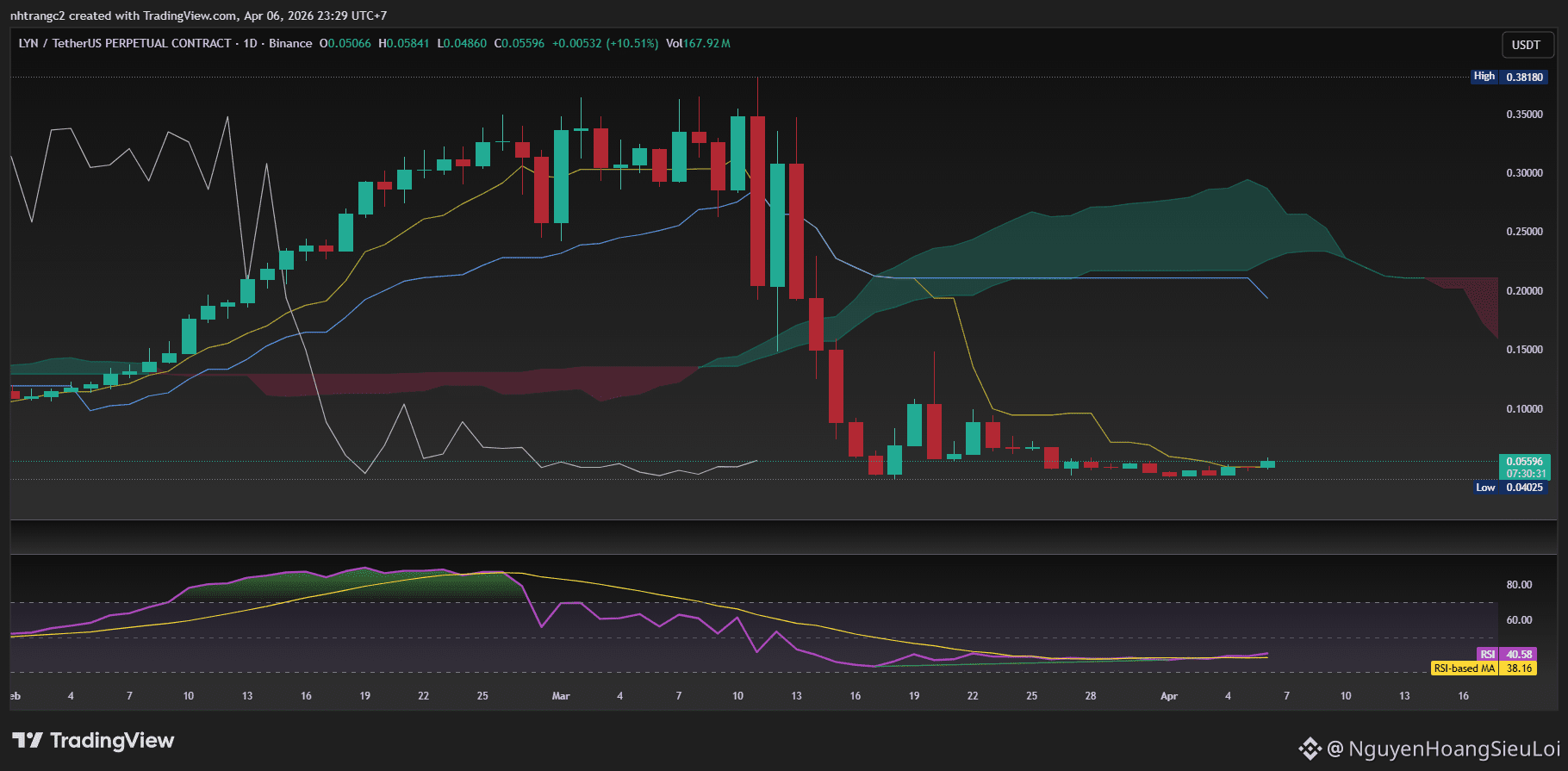This screenshot has width=1568, height=771.
Task: Click the chart creation header text by nhtrangc2
Action: 198,16
